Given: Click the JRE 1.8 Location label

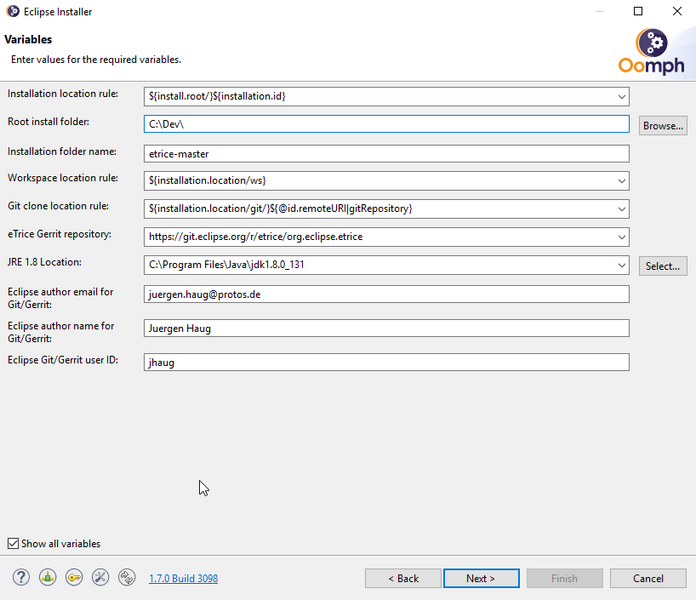Looking at the screenshot, I should click(x=44, y=262).
